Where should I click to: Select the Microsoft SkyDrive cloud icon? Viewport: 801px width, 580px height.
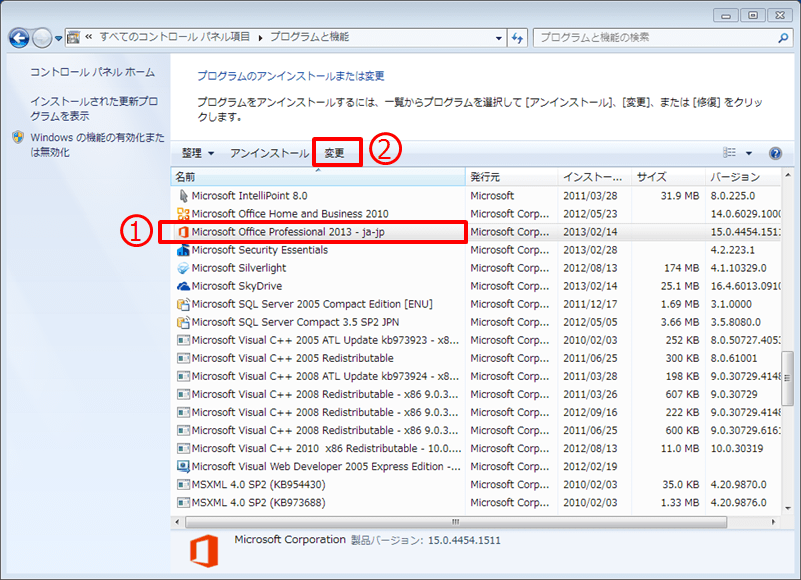pyautogui.click(x=183, y=286)
